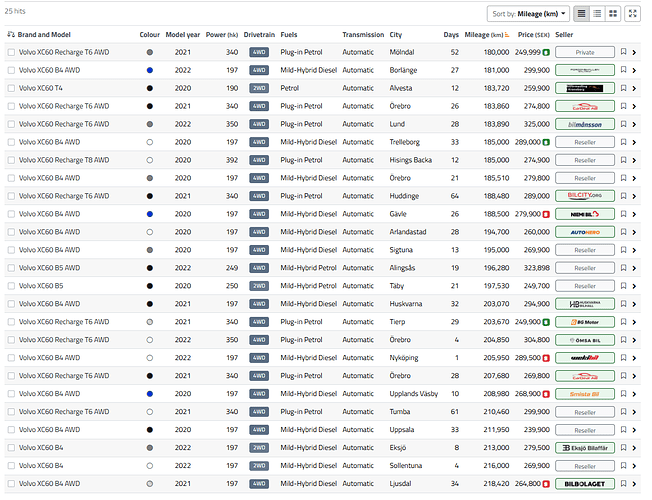Sort by the Model year column header
Viewport: 652px width, 500px height.
(182, 34)
